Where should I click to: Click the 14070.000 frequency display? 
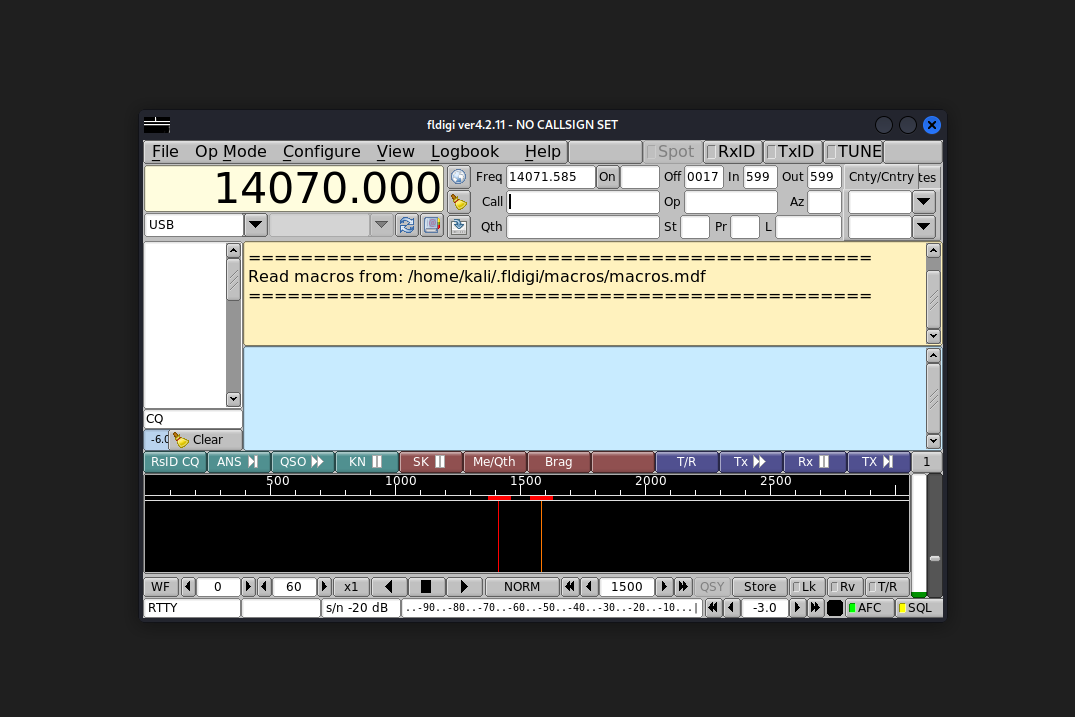point(294,188)
